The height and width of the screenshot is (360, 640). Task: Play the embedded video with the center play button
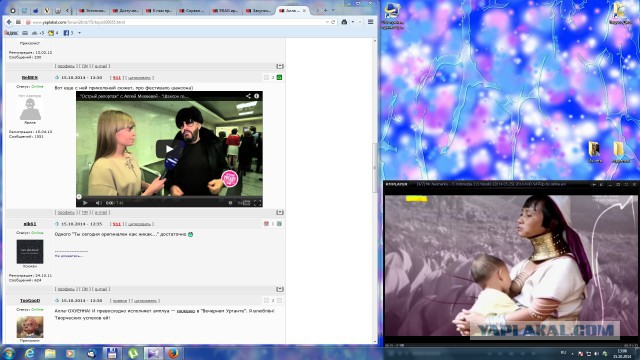169,149
